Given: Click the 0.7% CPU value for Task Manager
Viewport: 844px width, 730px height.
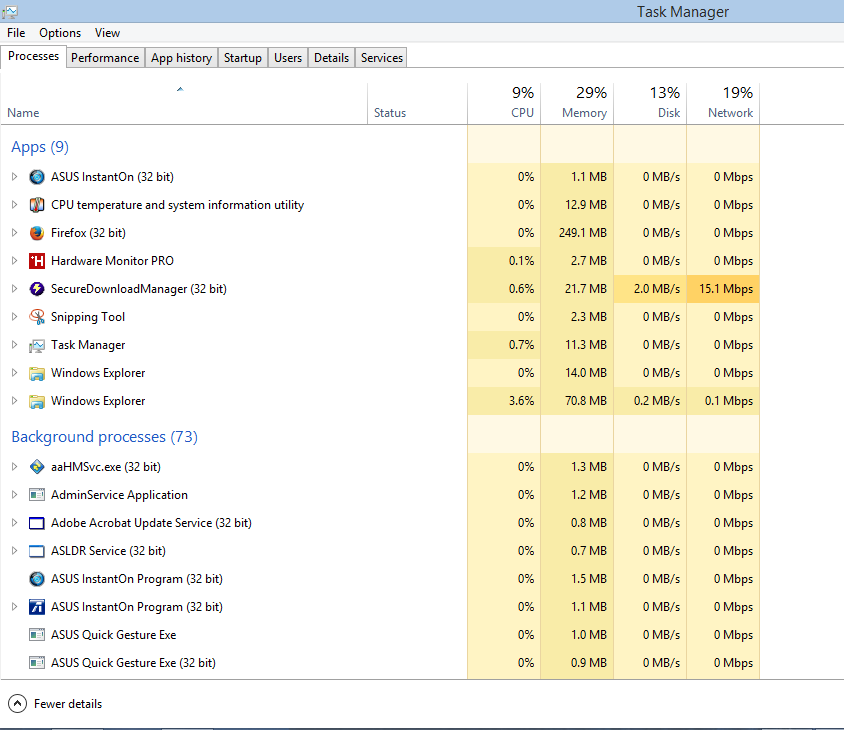Looking at the screenshot, I should click(521, 345).
